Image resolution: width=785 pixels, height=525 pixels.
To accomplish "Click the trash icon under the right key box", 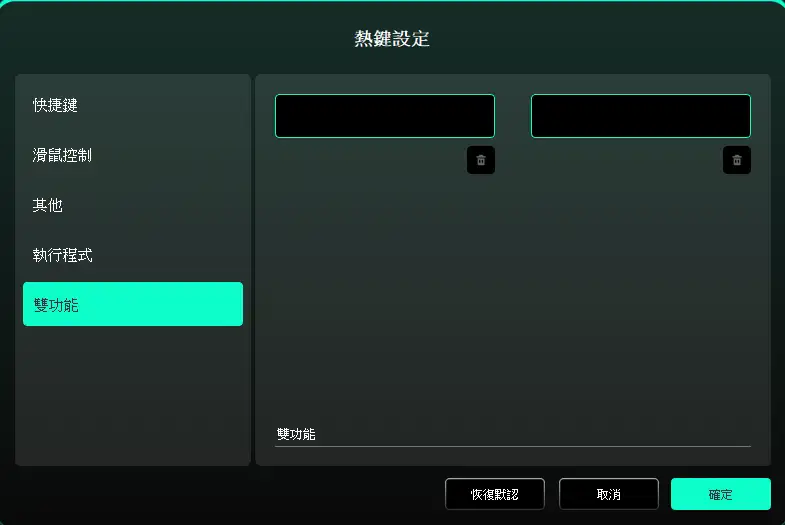I will [x=736, y=160].
